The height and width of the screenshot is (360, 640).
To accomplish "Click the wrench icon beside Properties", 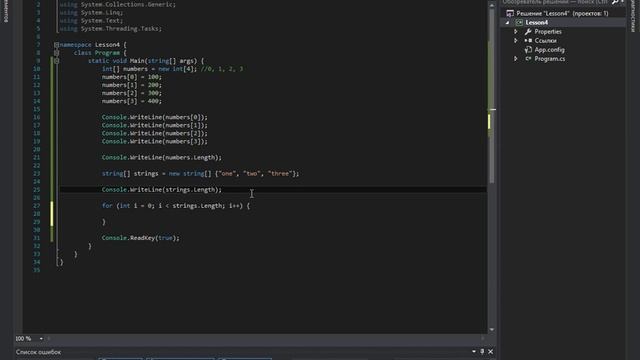I will click(x=528, y=31).
